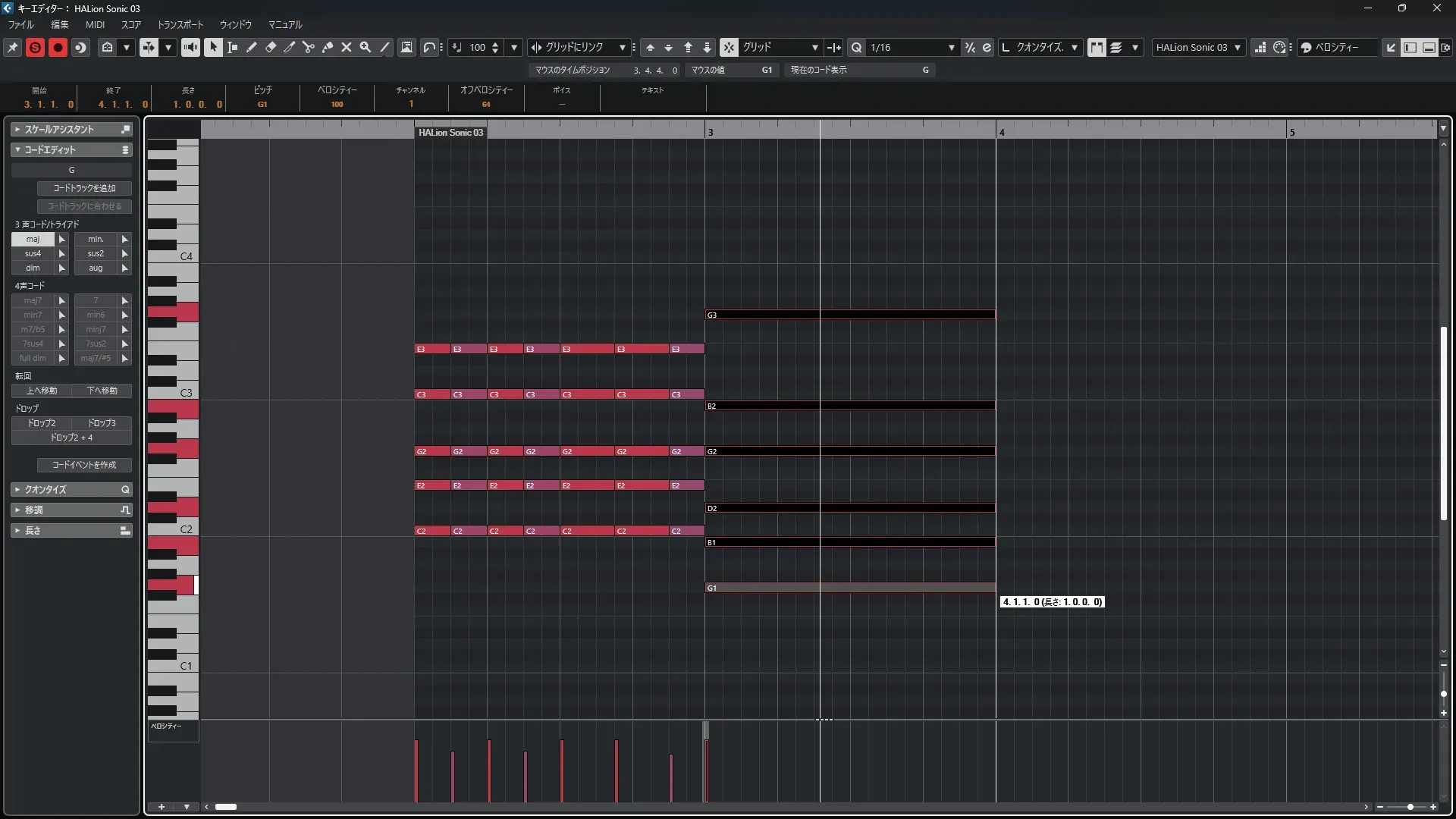
Task: Open the MIDI menu
Action: 95,24
